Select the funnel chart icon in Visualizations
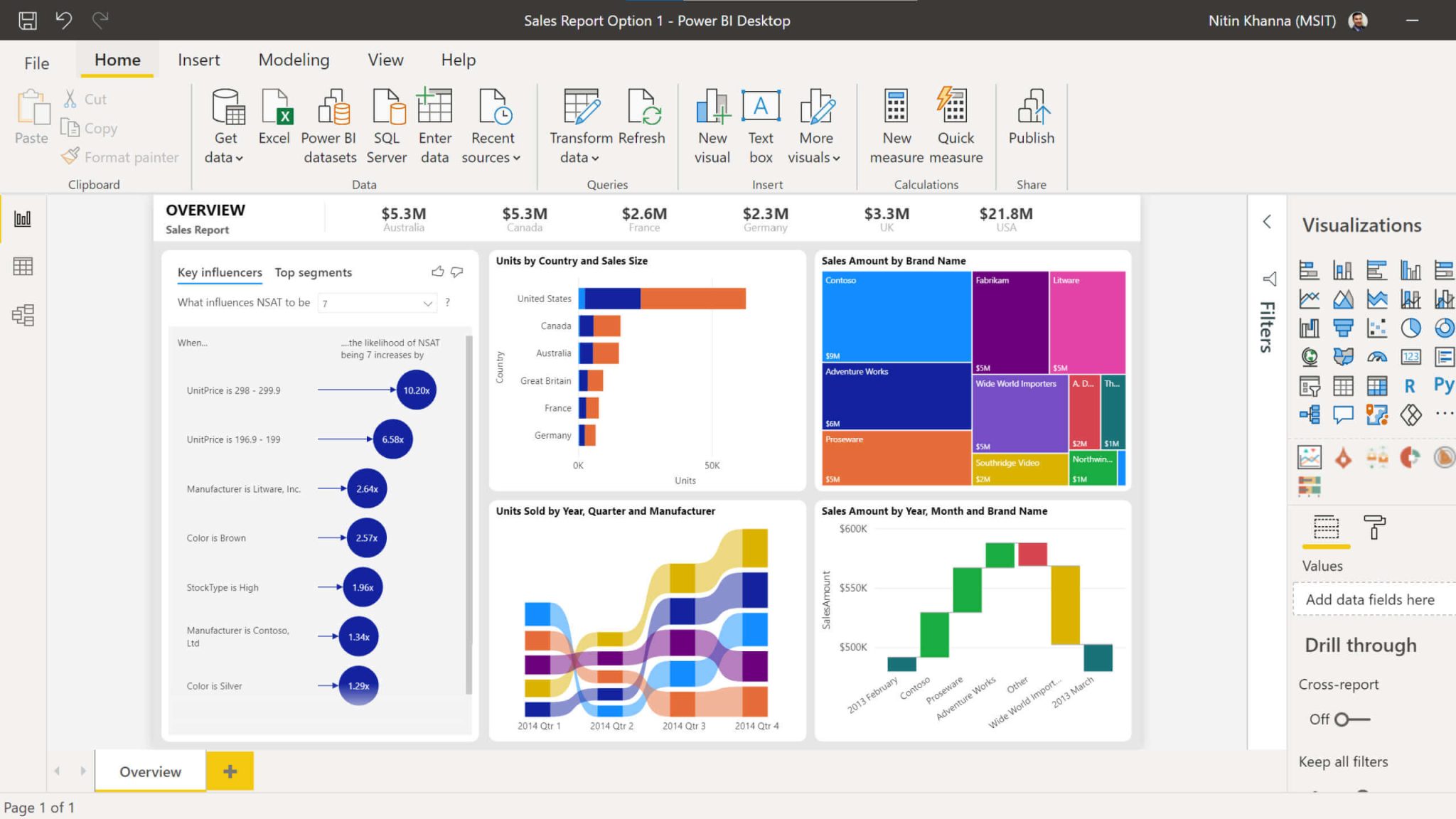The height and width of the screenshot is (819, 1456). [x=1341, y=328]
